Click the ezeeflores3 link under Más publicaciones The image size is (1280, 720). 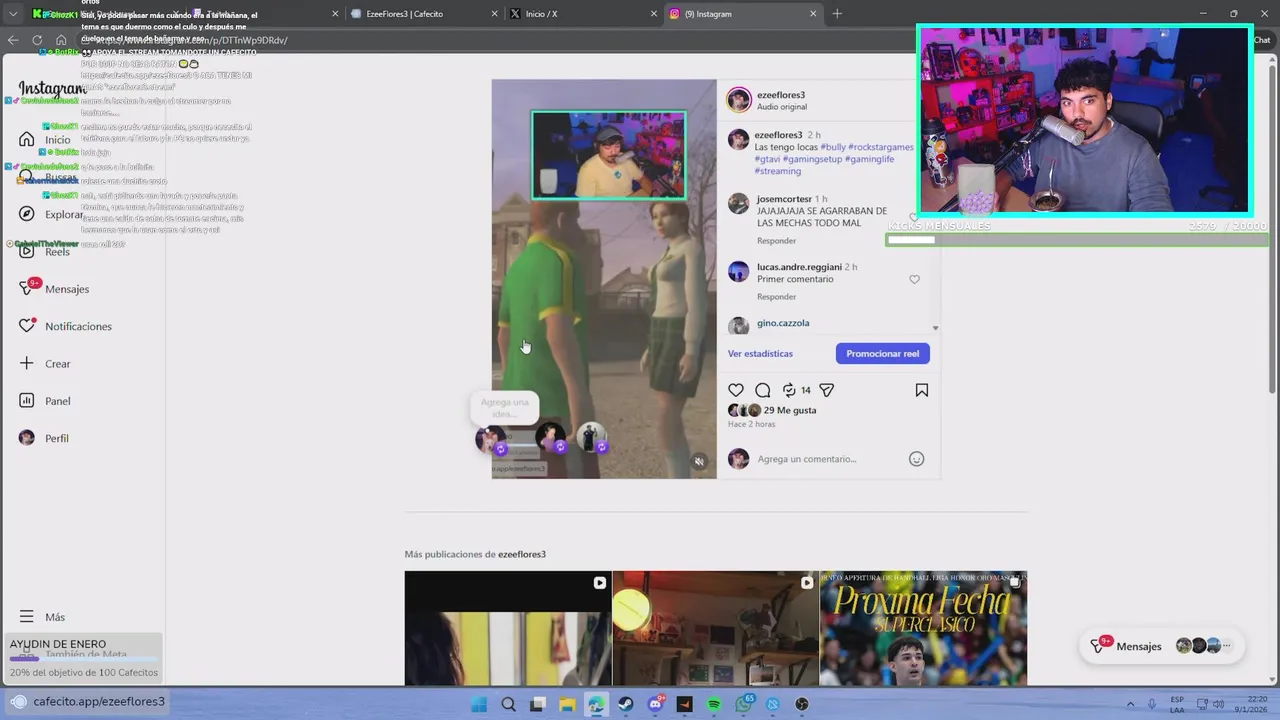point(522,554)
